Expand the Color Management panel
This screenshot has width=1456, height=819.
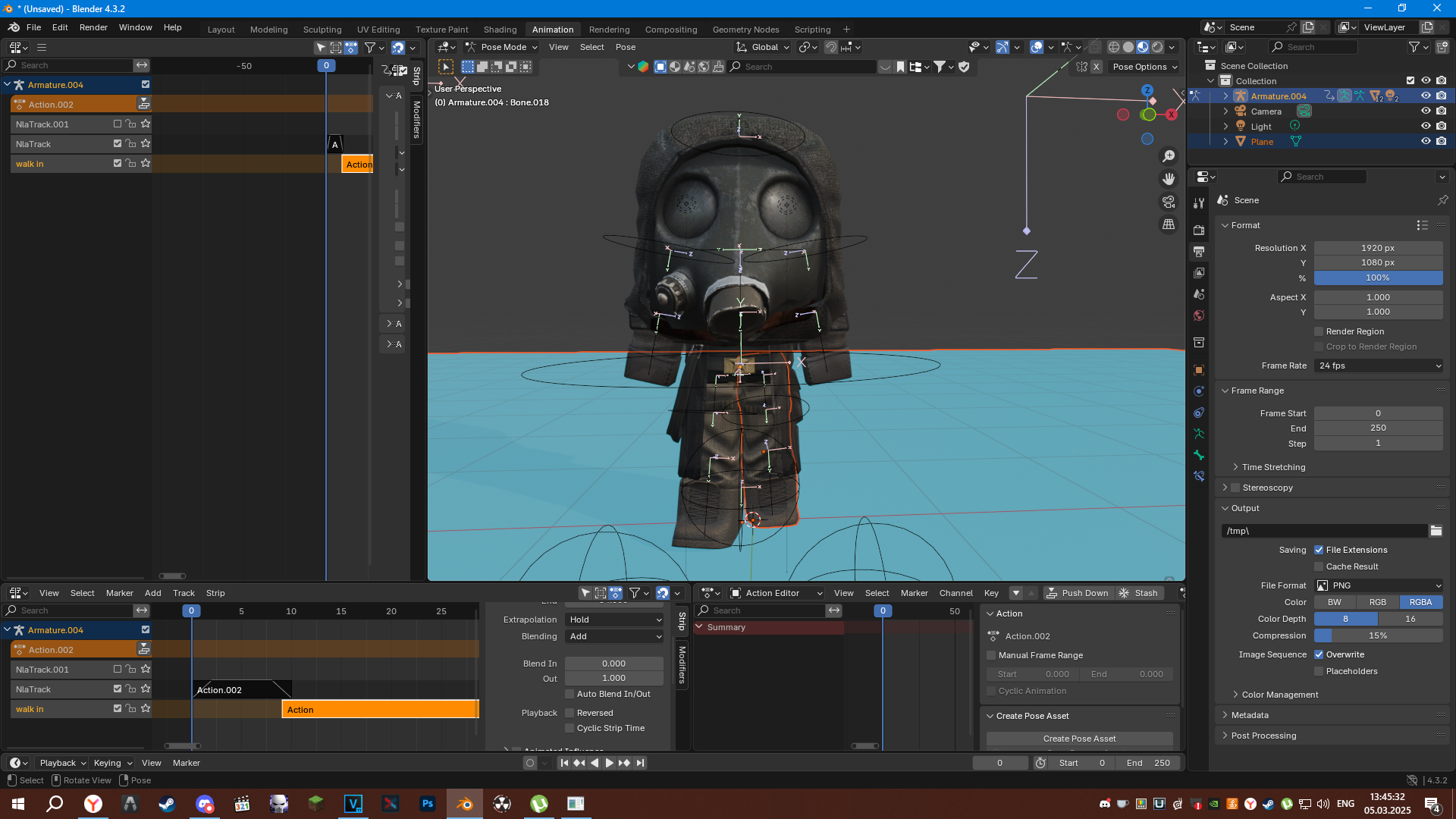[1280, 695]
